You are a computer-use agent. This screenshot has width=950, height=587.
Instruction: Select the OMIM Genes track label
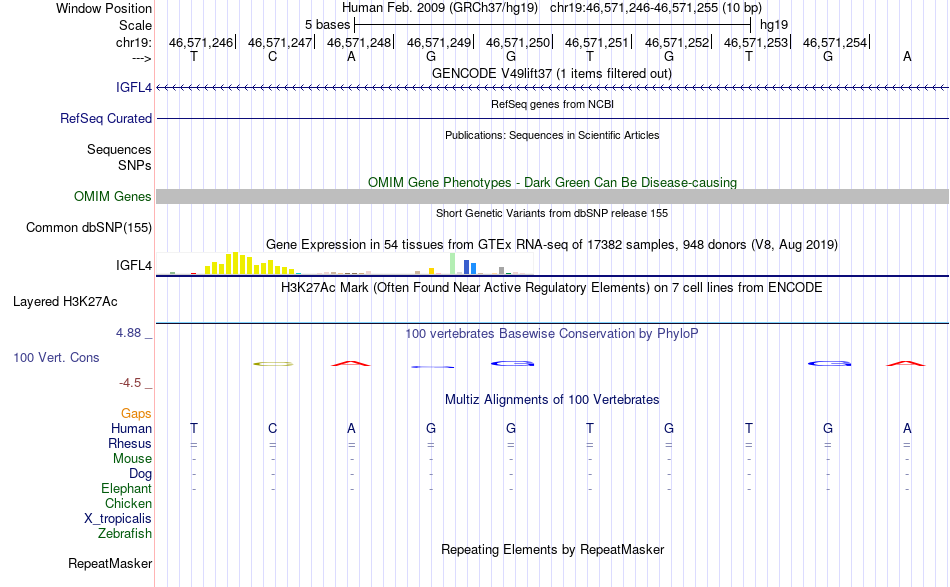click(112, 196)
